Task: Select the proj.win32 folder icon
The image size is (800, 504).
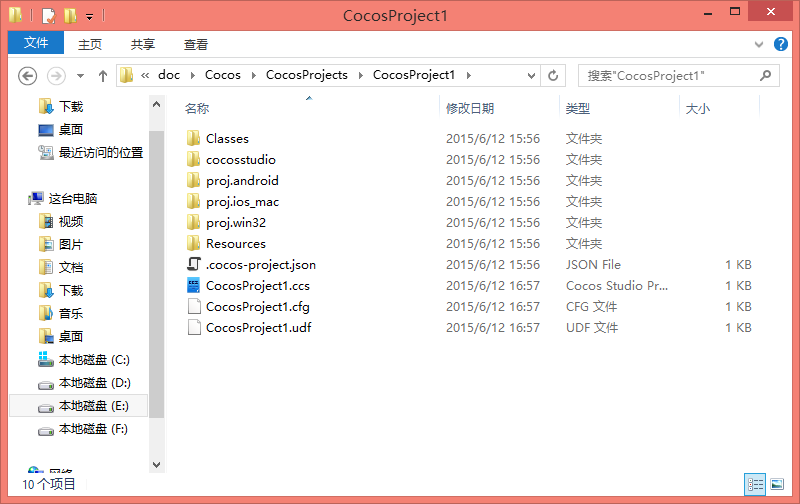Action: pyautogui.click(x=193, y=222)
